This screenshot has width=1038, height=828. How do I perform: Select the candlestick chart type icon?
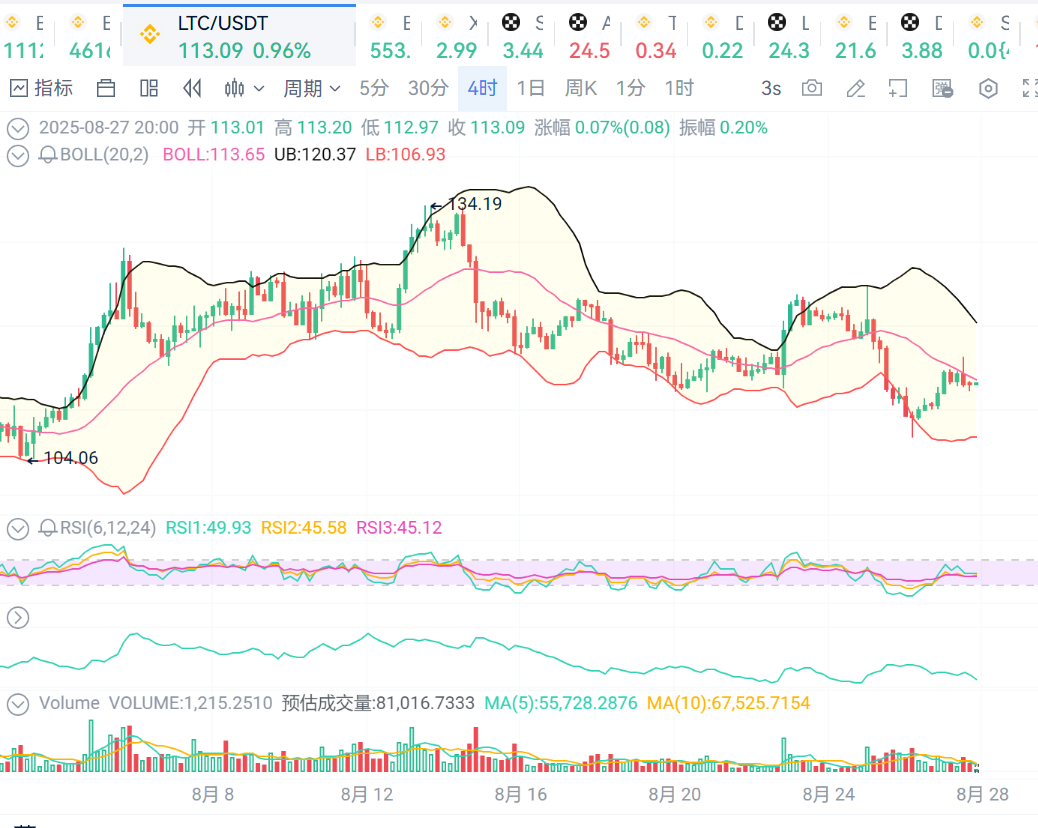point(234,88)
